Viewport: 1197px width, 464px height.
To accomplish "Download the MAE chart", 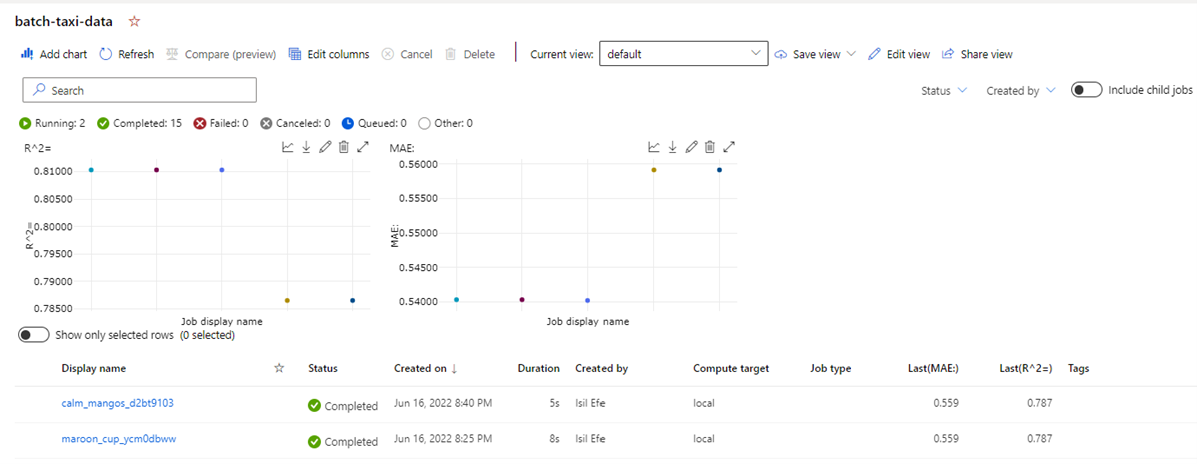I will [x=673, y=147].
